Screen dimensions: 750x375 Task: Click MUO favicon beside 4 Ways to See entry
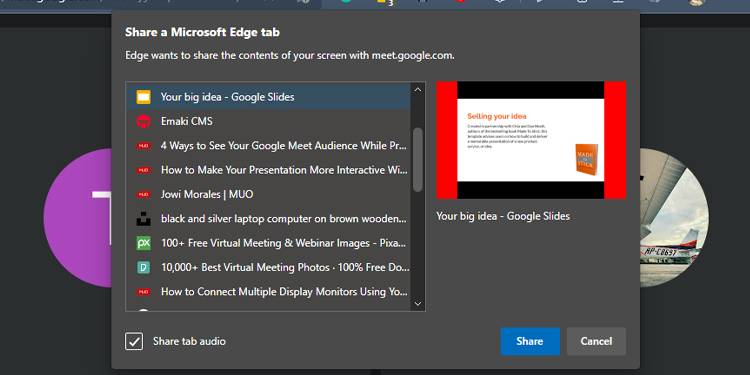pos(143,146)
